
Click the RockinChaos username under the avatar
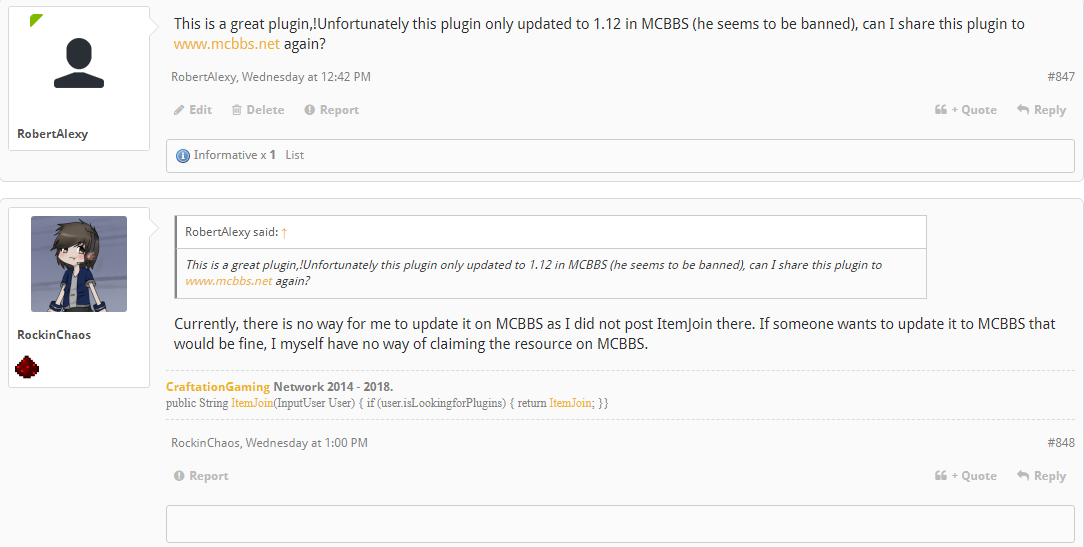(x=54, y=335)
